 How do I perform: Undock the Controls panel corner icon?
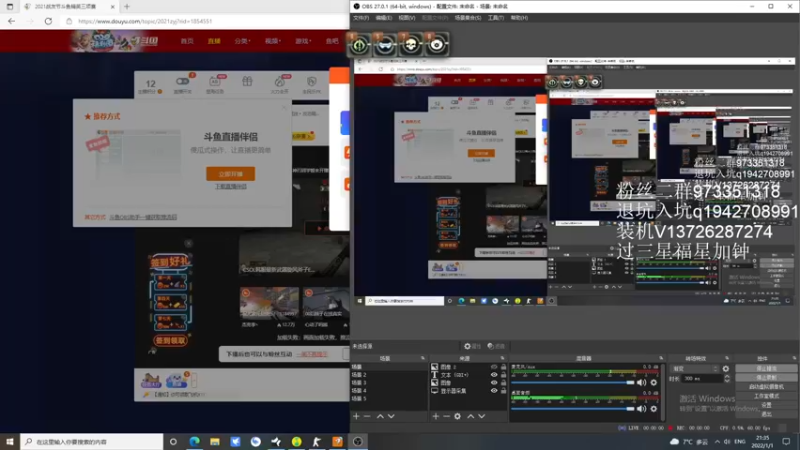pos(794,358)
